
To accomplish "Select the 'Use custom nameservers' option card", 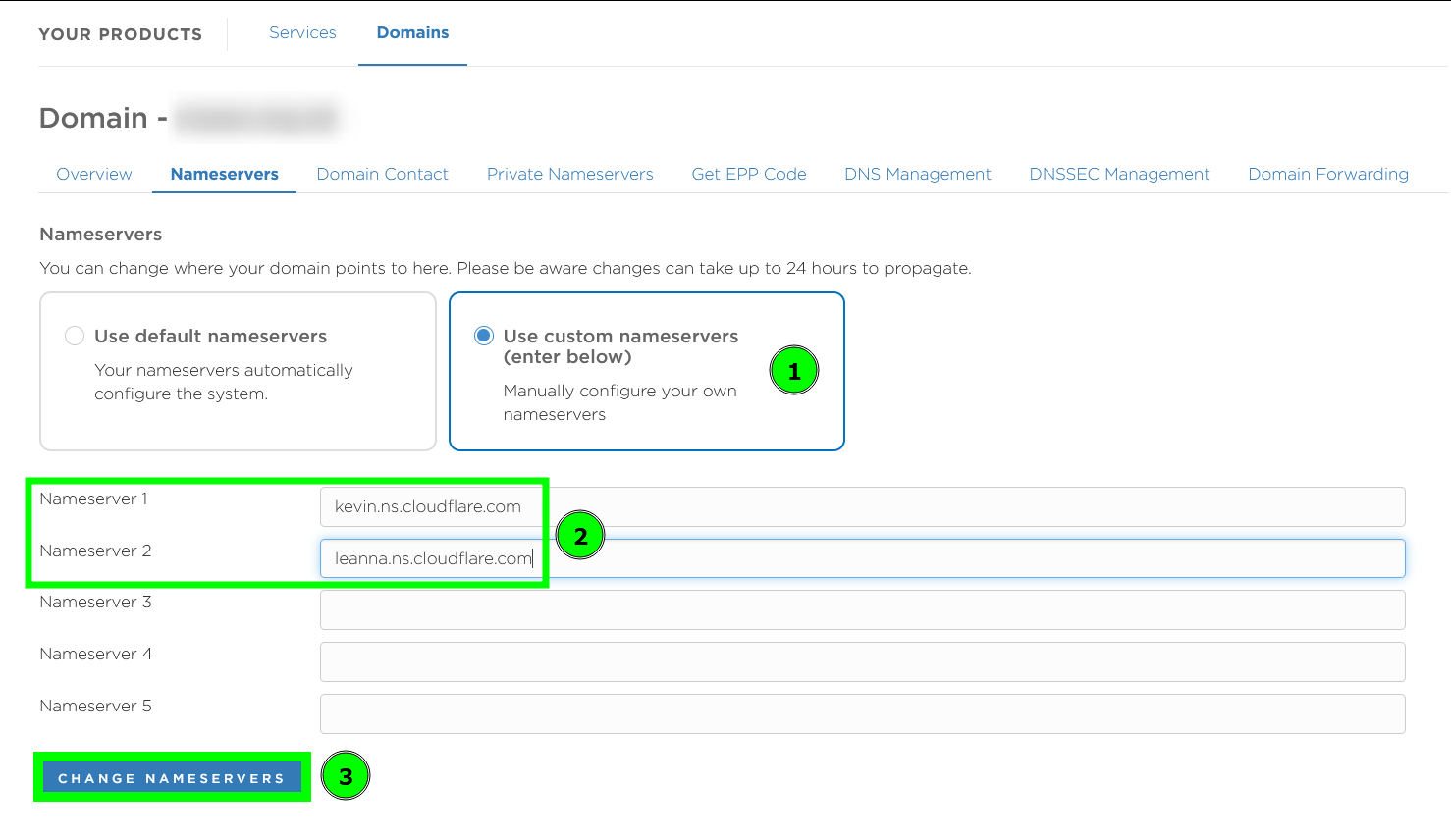I will click(x=646, y=371).
